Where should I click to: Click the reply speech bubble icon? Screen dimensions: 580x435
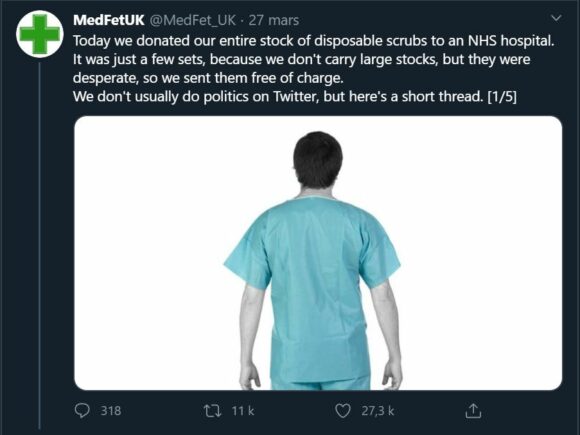[x=82, y=411]
